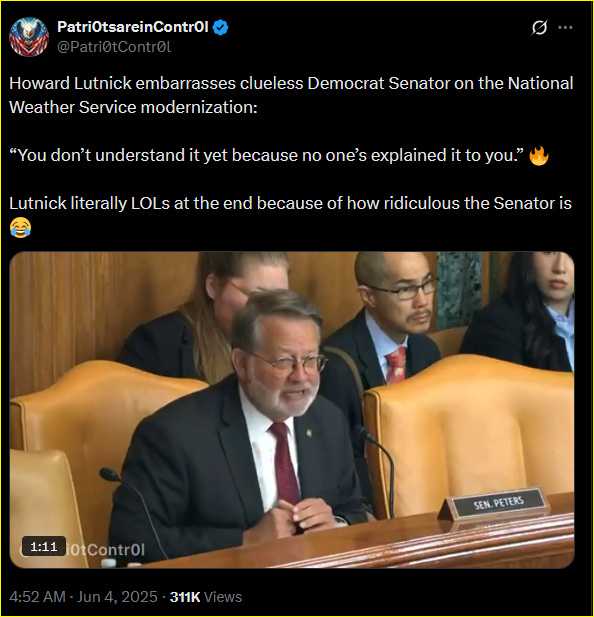The width and height of the screenshot is (594, 617).
Task: Open the three-dot more options menu
Action: pyautogui.click(x=565, y=28)
